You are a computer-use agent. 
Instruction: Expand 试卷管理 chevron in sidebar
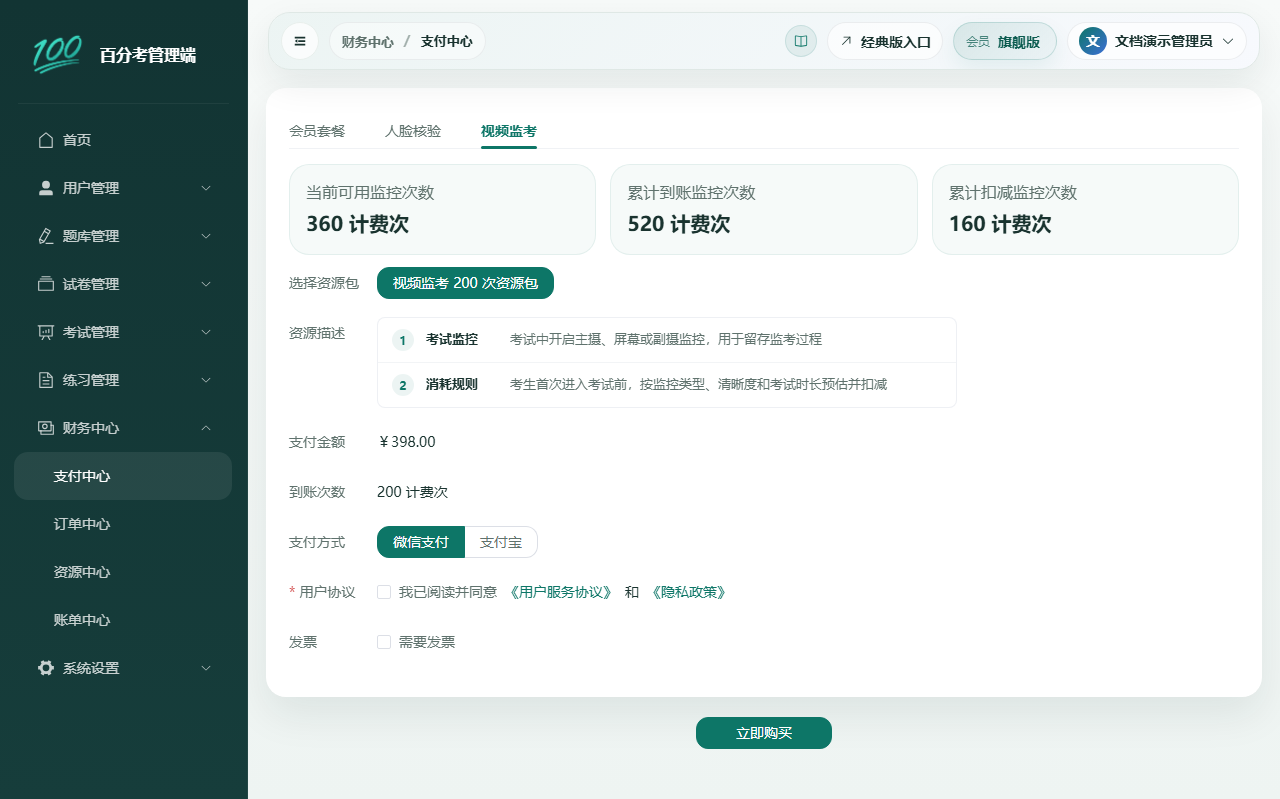tap(206, 284)
